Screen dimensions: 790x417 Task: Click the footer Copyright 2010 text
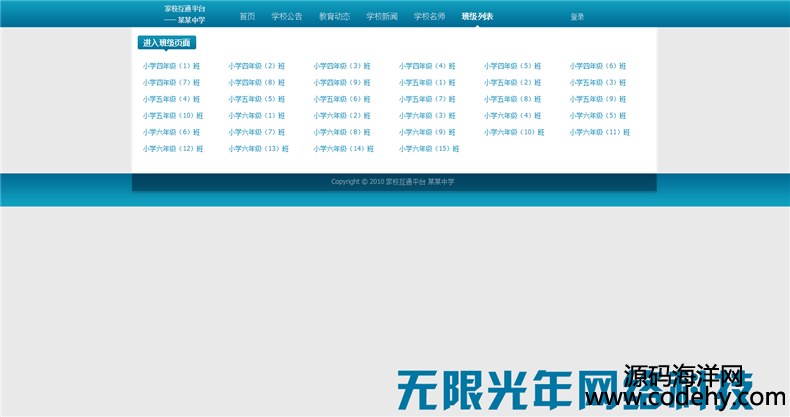click(393, 182)
